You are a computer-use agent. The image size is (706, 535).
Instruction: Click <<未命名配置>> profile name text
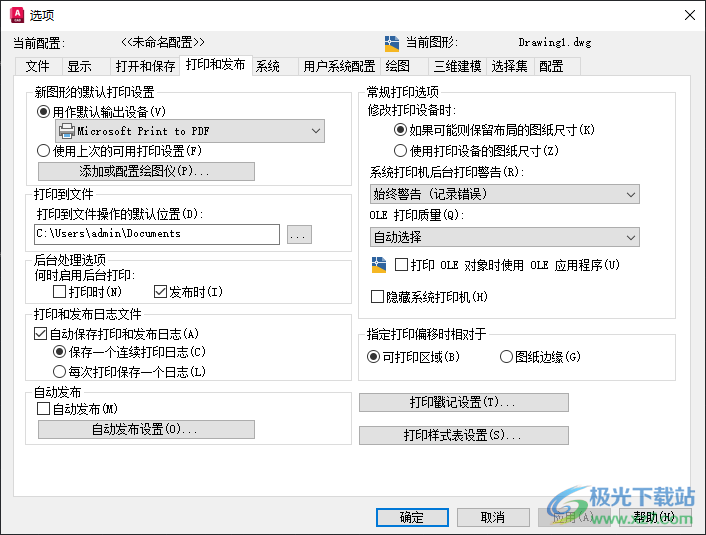coord(163,43)
